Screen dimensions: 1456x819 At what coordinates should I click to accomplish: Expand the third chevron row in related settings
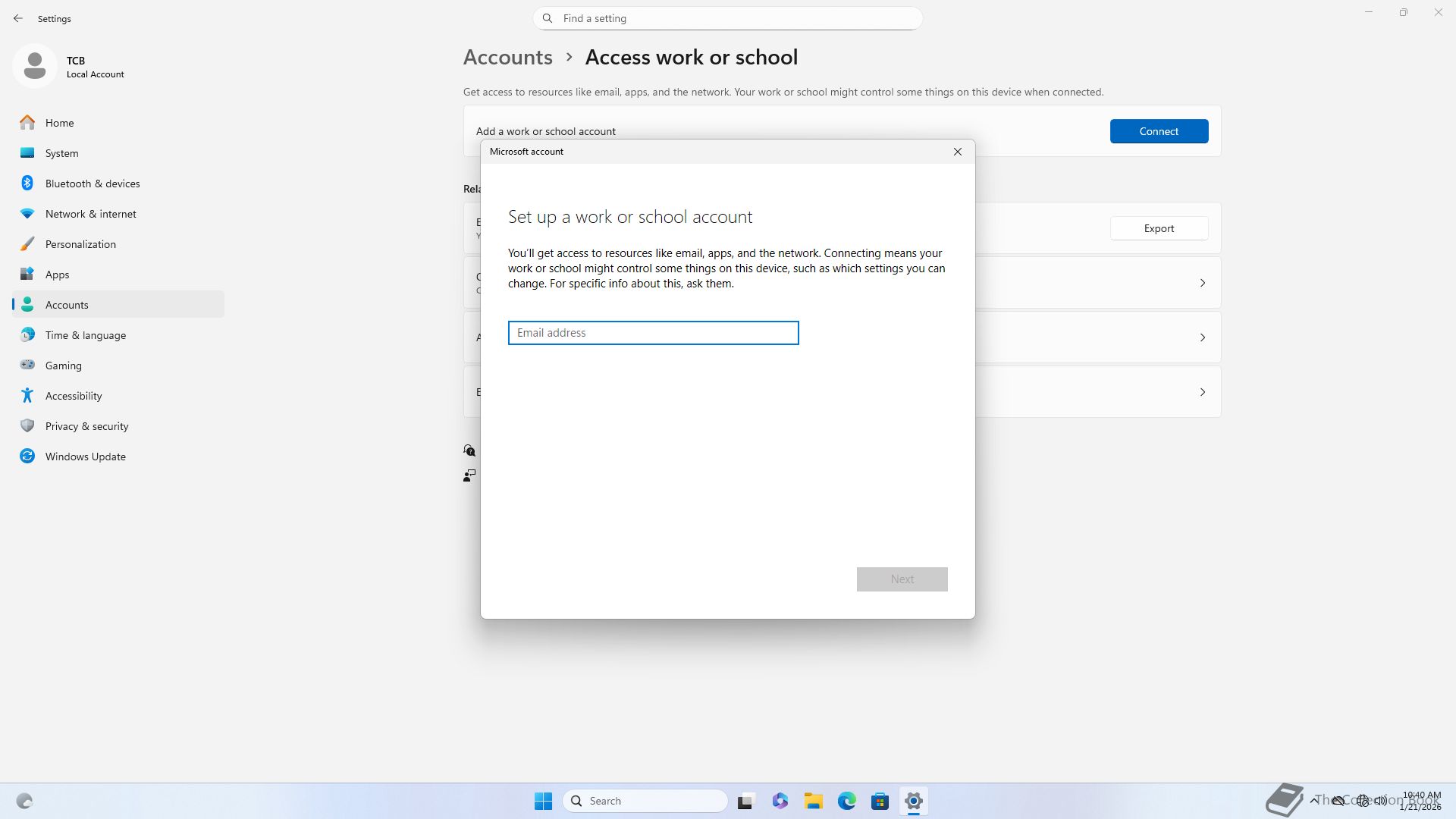1202,392
